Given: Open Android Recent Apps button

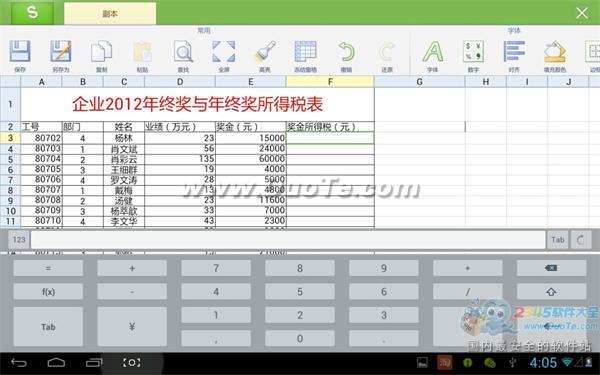Looking at the screenshot, I should (94, 362).
